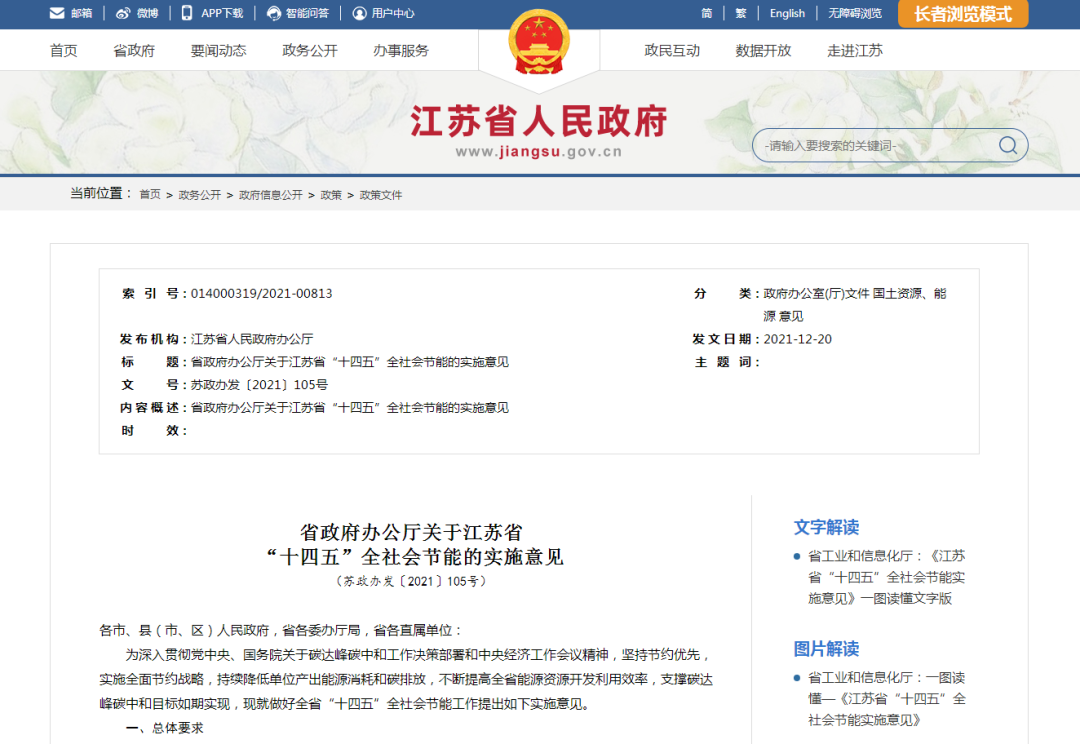Screen dimensions: 1080x744
Task: Open APP下载 download icon
Action: [208, 13]
